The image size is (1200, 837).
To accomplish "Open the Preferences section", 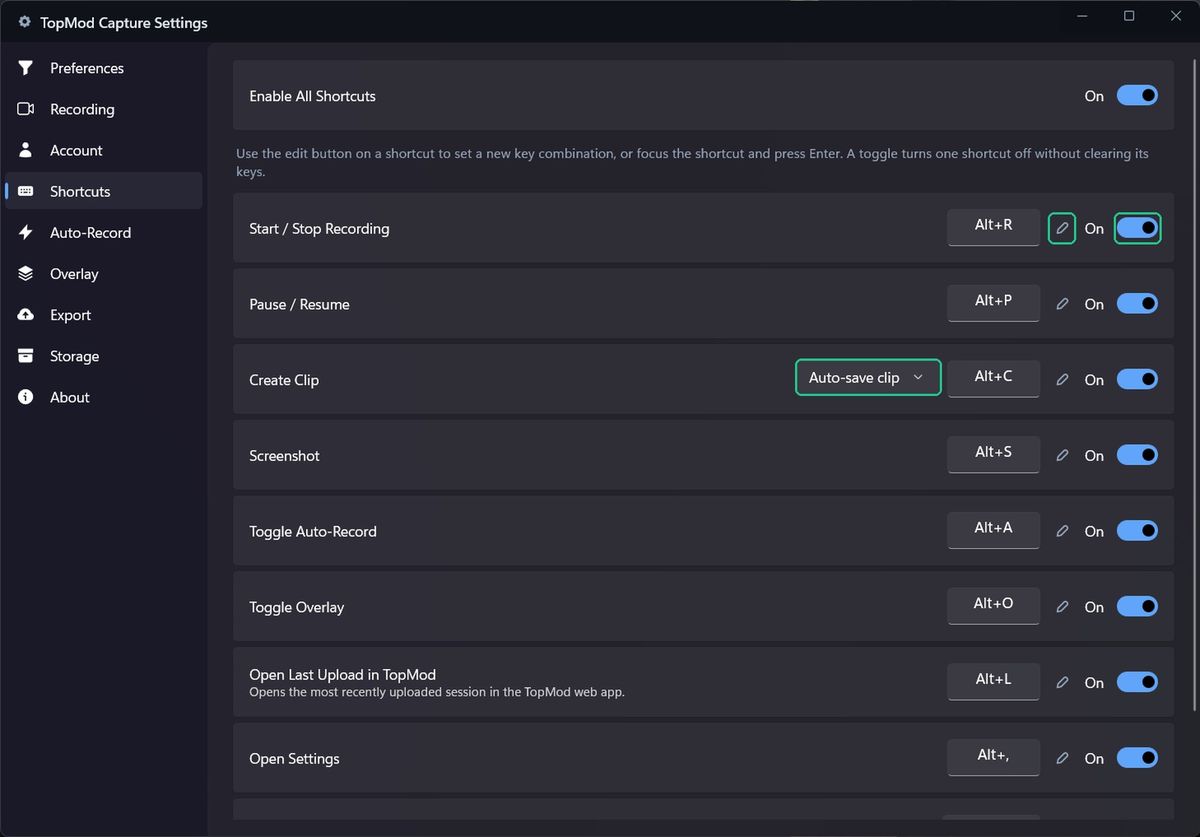I will point(103,68).
